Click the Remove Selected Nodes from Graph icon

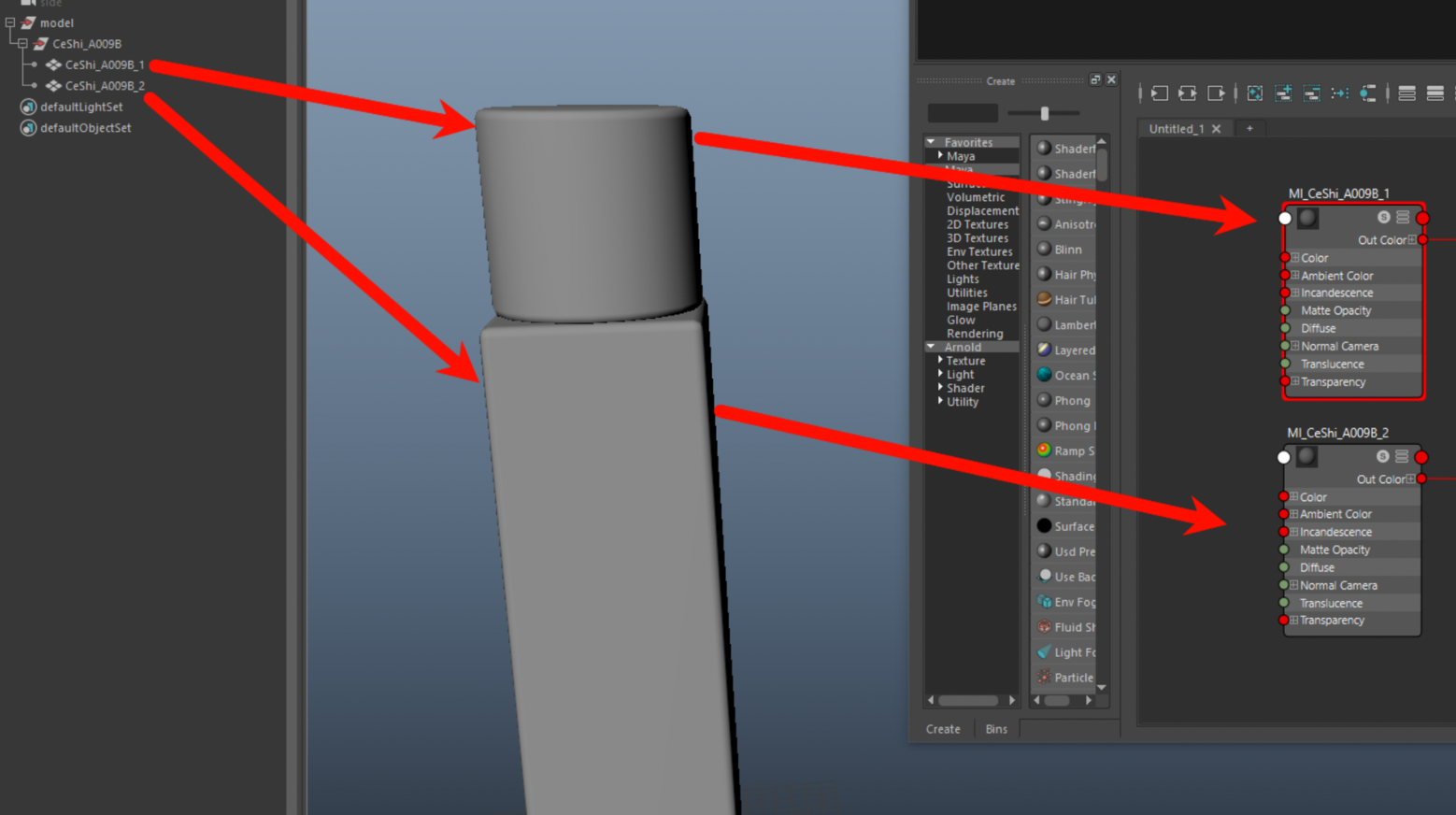(x=1312, y=93)
